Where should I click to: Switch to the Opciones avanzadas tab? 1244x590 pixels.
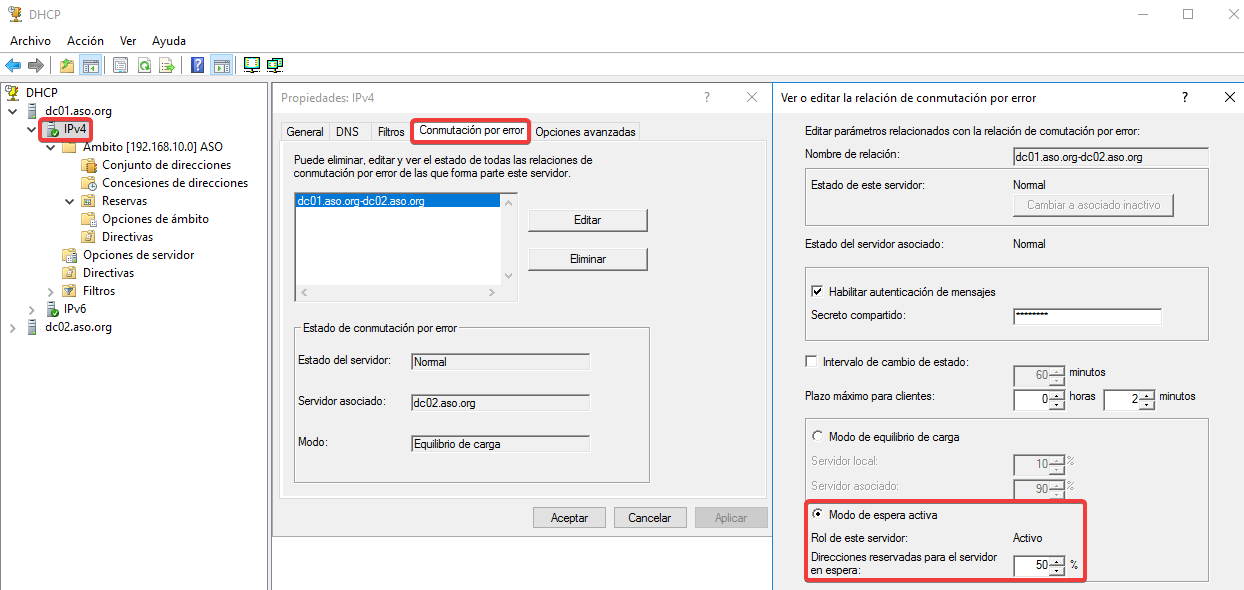pos(584,132)
